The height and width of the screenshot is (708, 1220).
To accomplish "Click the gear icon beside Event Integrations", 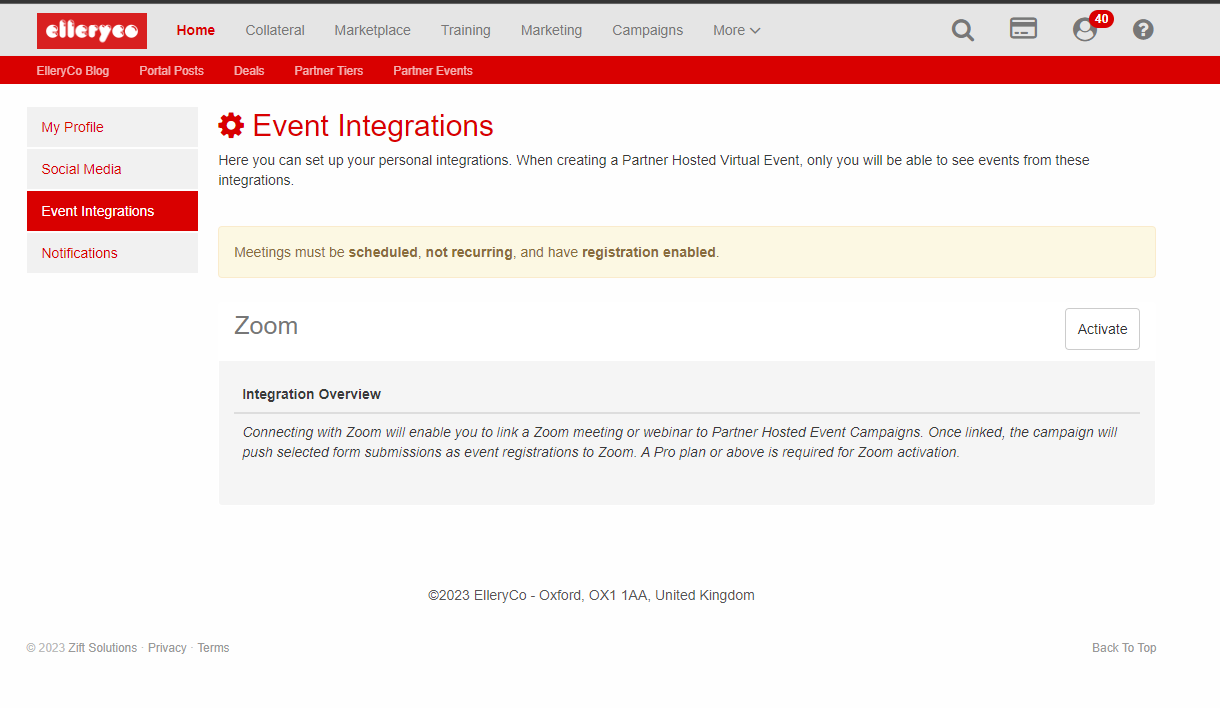I will click(x=231, y=125).
